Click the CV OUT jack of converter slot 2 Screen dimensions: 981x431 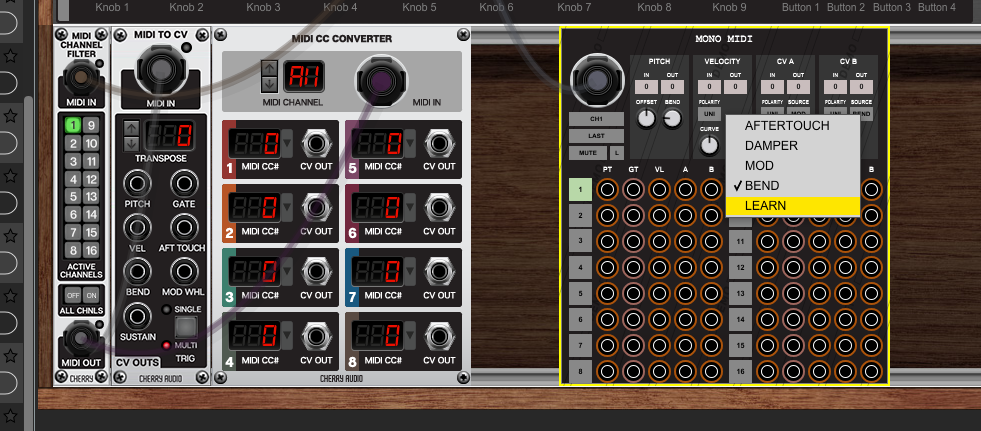coord(317,208)
